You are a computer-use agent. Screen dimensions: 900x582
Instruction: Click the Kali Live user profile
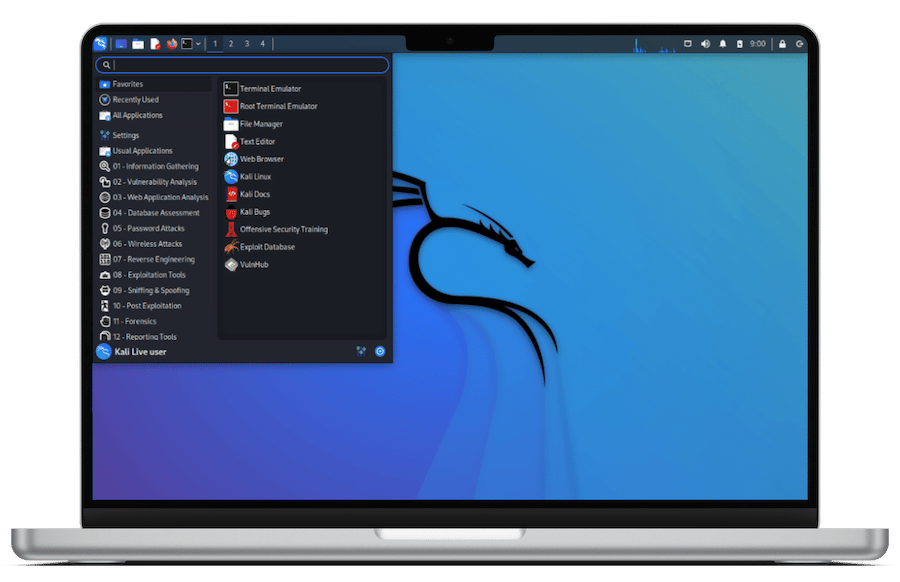click(132, 352)
